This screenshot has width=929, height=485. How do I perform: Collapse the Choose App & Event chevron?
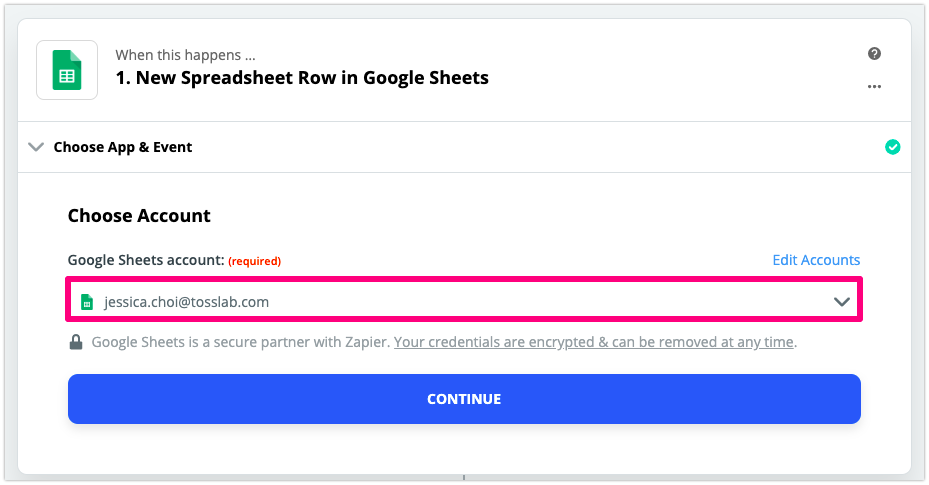[x=36, y=147]
